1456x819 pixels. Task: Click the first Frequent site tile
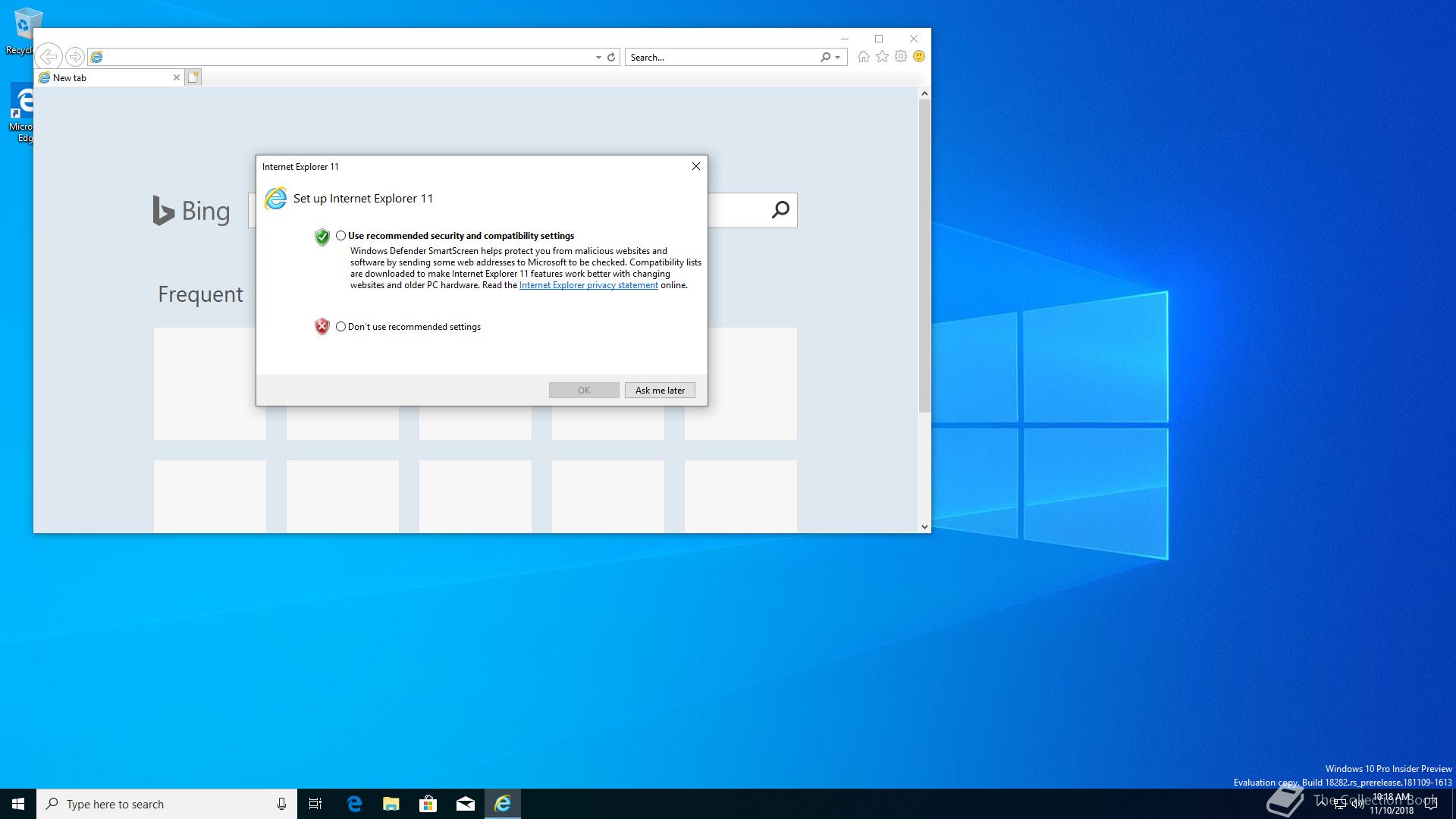[x=210, y=384]
